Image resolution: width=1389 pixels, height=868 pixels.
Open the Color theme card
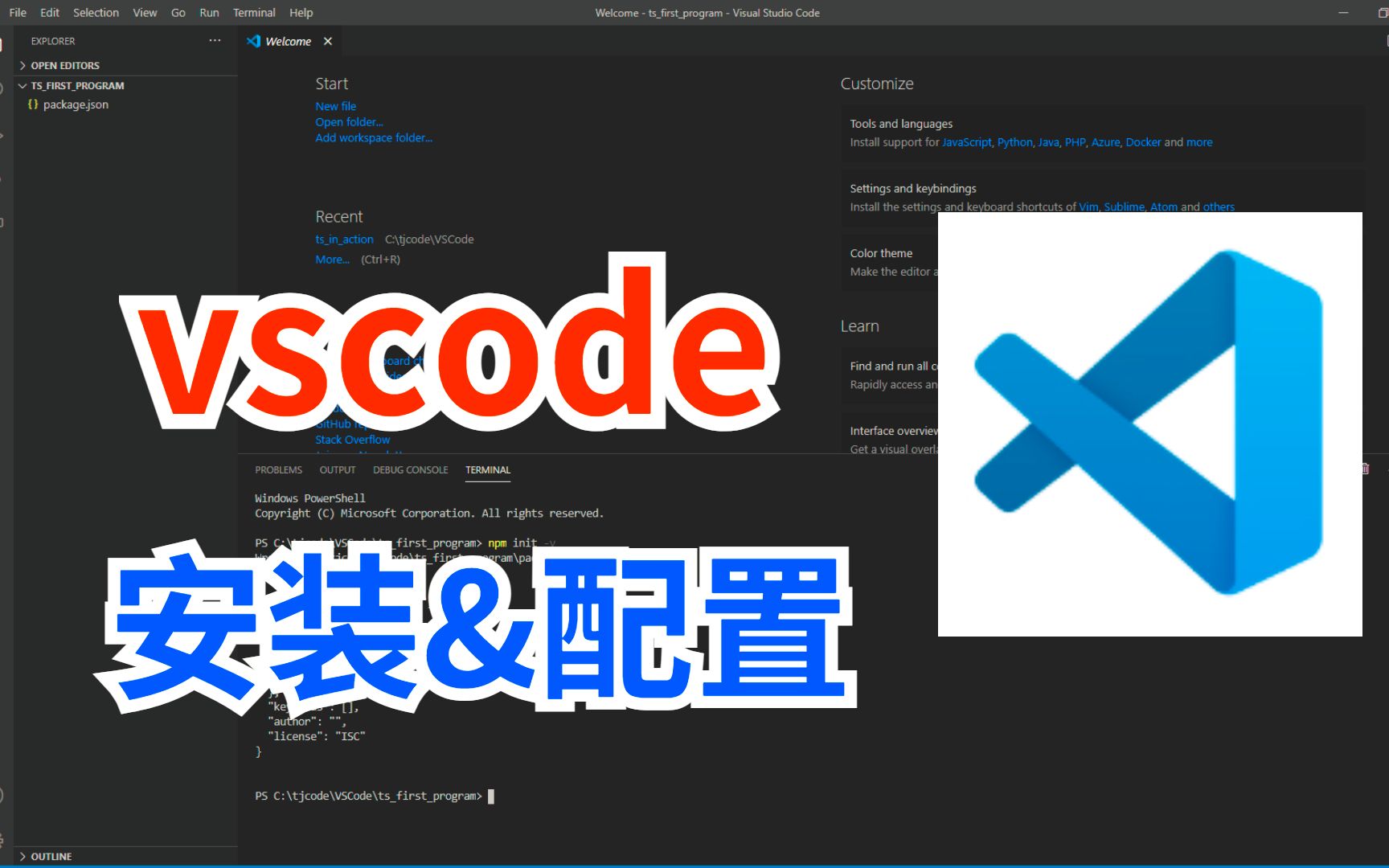tap(890, 262)
